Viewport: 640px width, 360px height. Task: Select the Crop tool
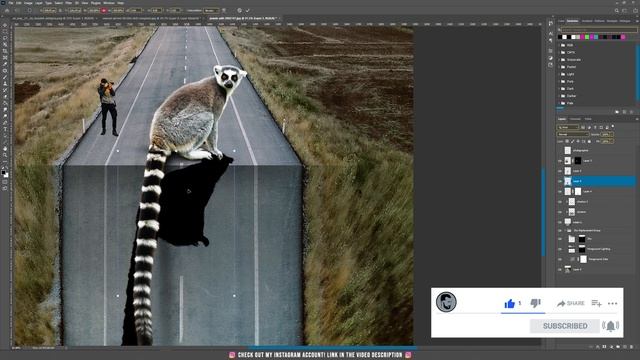(5, 51)
